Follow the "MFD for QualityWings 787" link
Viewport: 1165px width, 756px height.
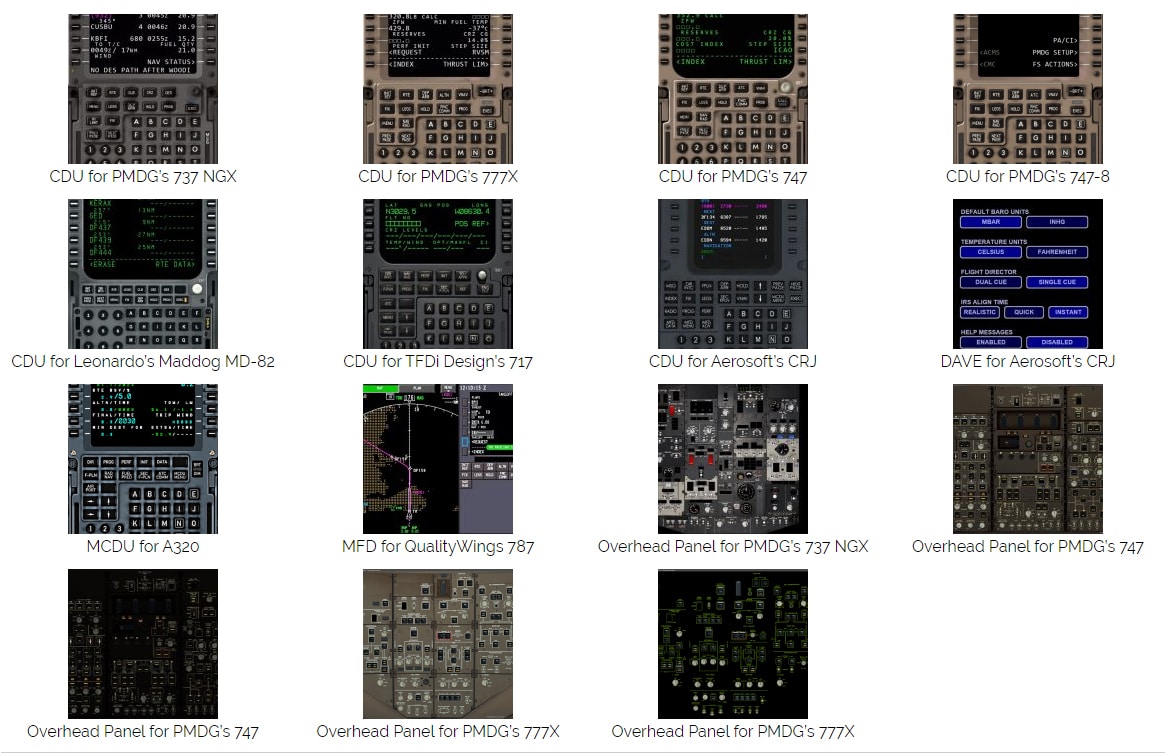tap(437, 546)
